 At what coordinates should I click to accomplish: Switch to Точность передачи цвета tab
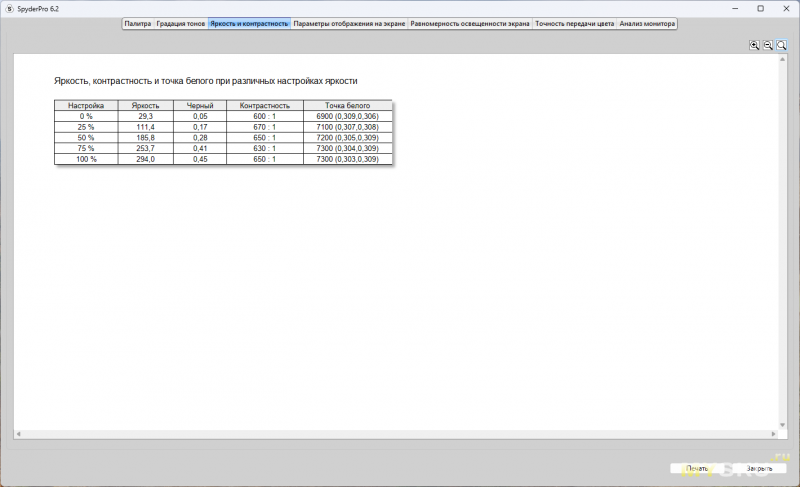click(574, 23)
